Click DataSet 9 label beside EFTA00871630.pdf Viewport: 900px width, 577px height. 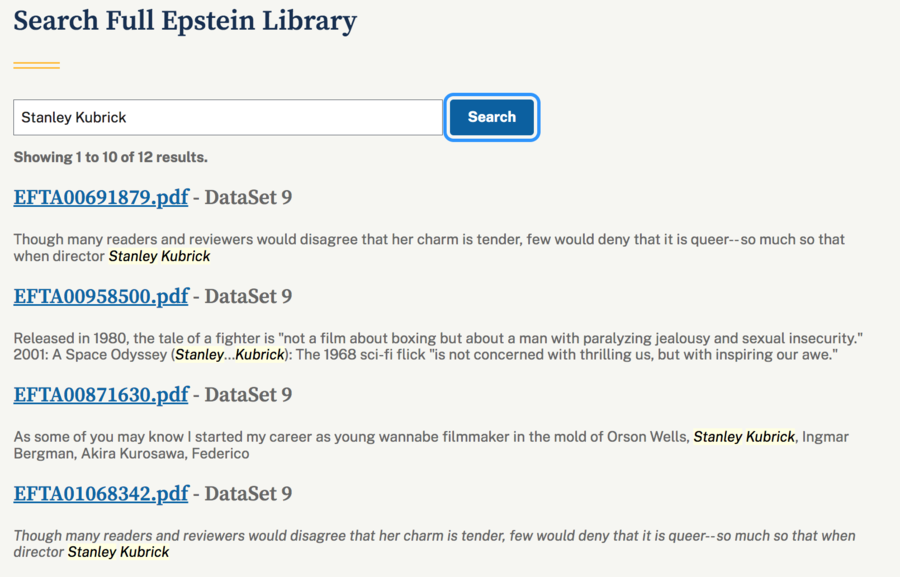248,394
